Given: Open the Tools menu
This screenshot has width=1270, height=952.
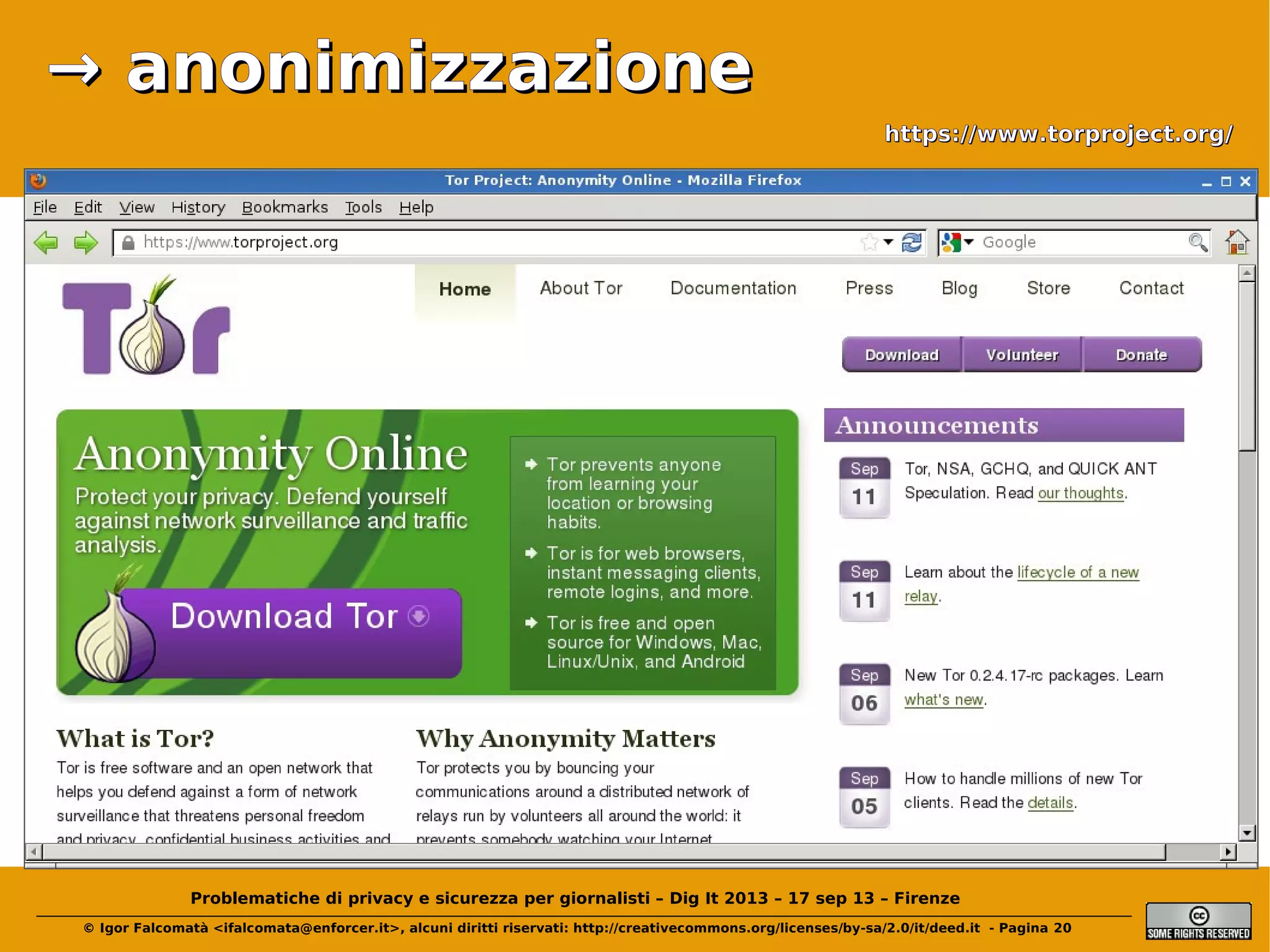Looking at the screenshot, I should [x=363, y=207].
